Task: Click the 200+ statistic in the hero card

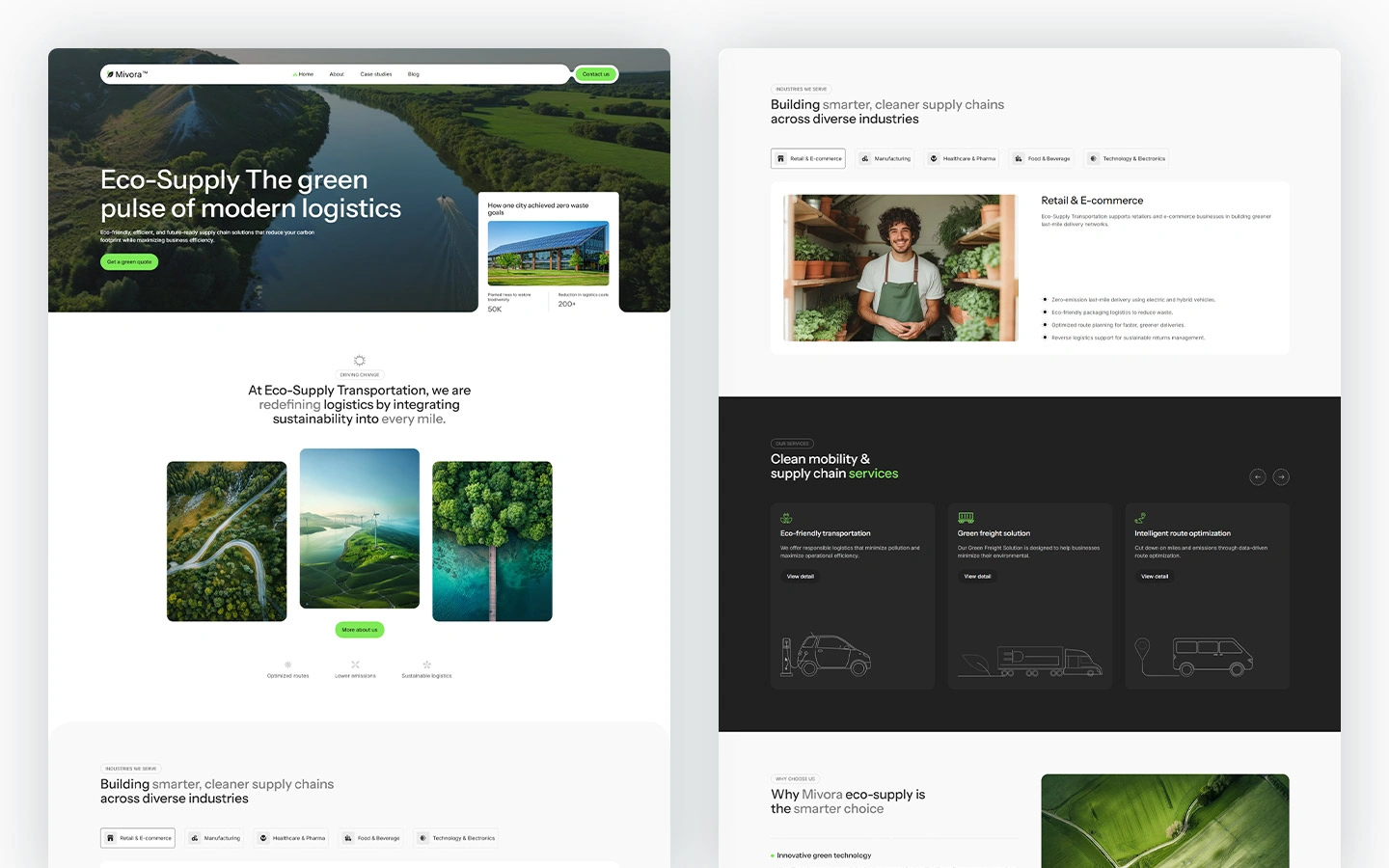Action: (567, 304)
